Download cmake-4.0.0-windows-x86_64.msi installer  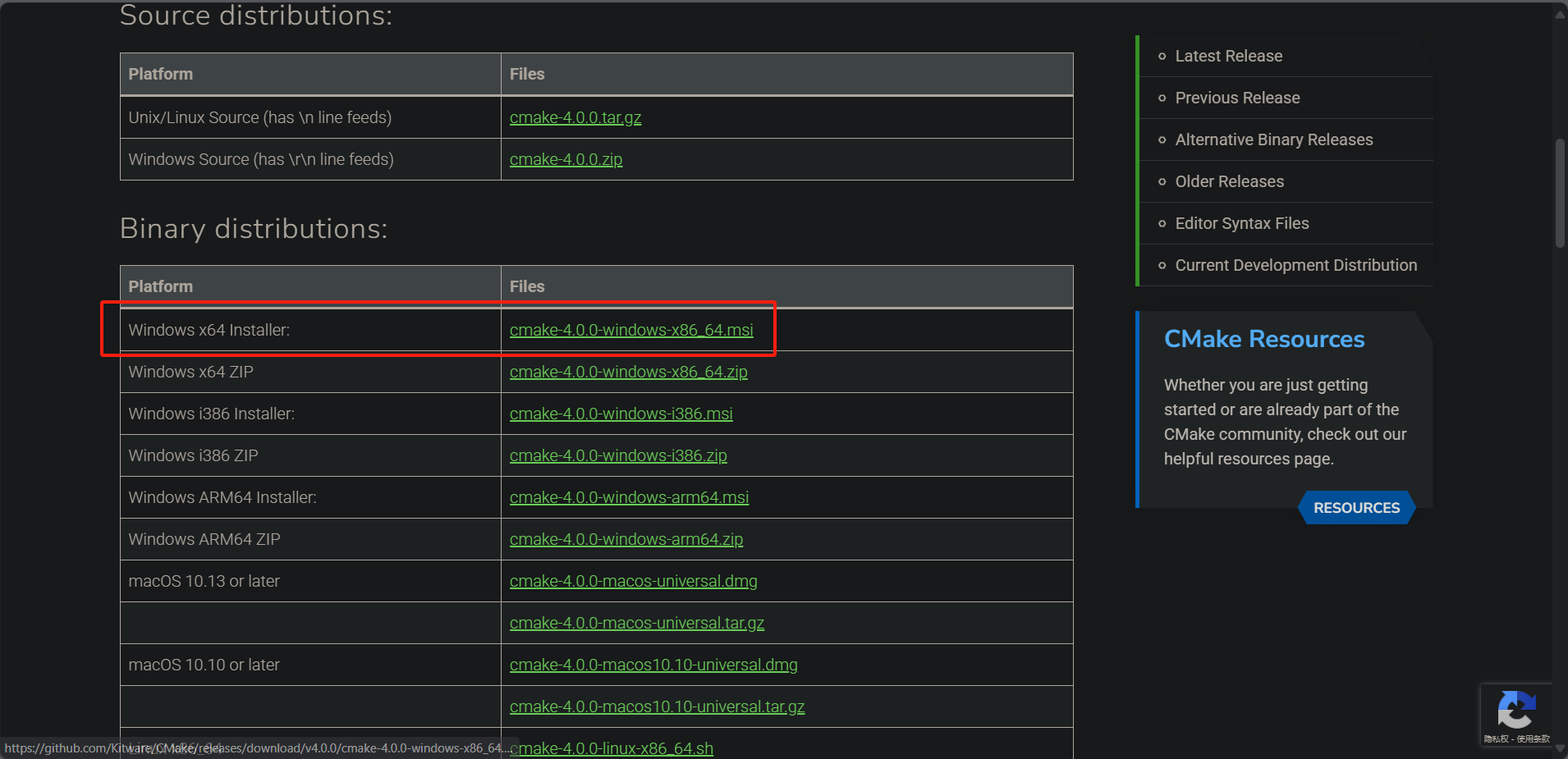pyautogui.click(x=631, y=330)
